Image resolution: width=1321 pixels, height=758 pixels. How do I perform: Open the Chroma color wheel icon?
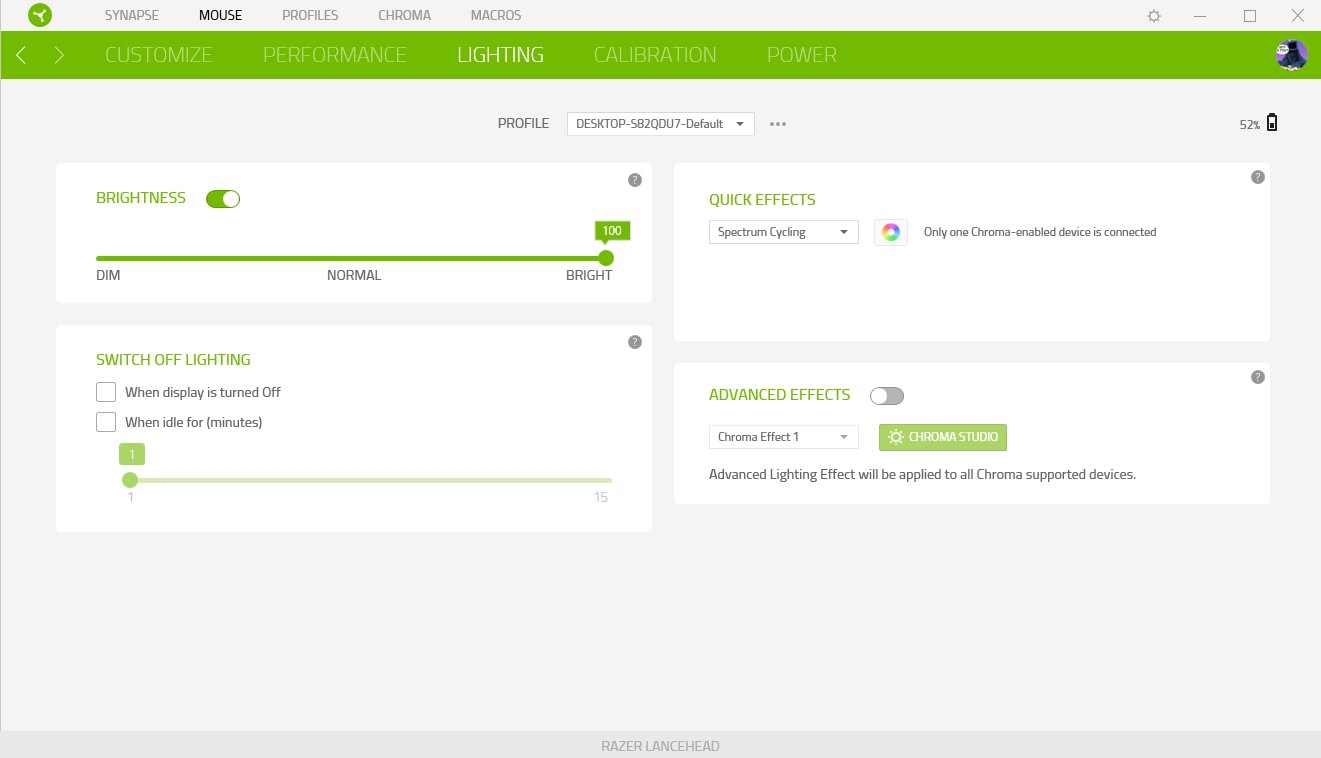pyautogui.click(x=890, y=232)
